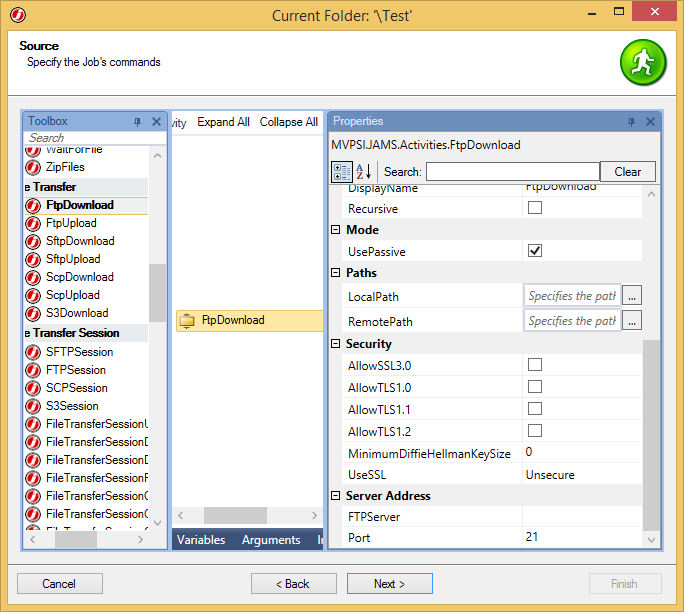
Task: Open the Arguments tab
Action: (271, 540)
